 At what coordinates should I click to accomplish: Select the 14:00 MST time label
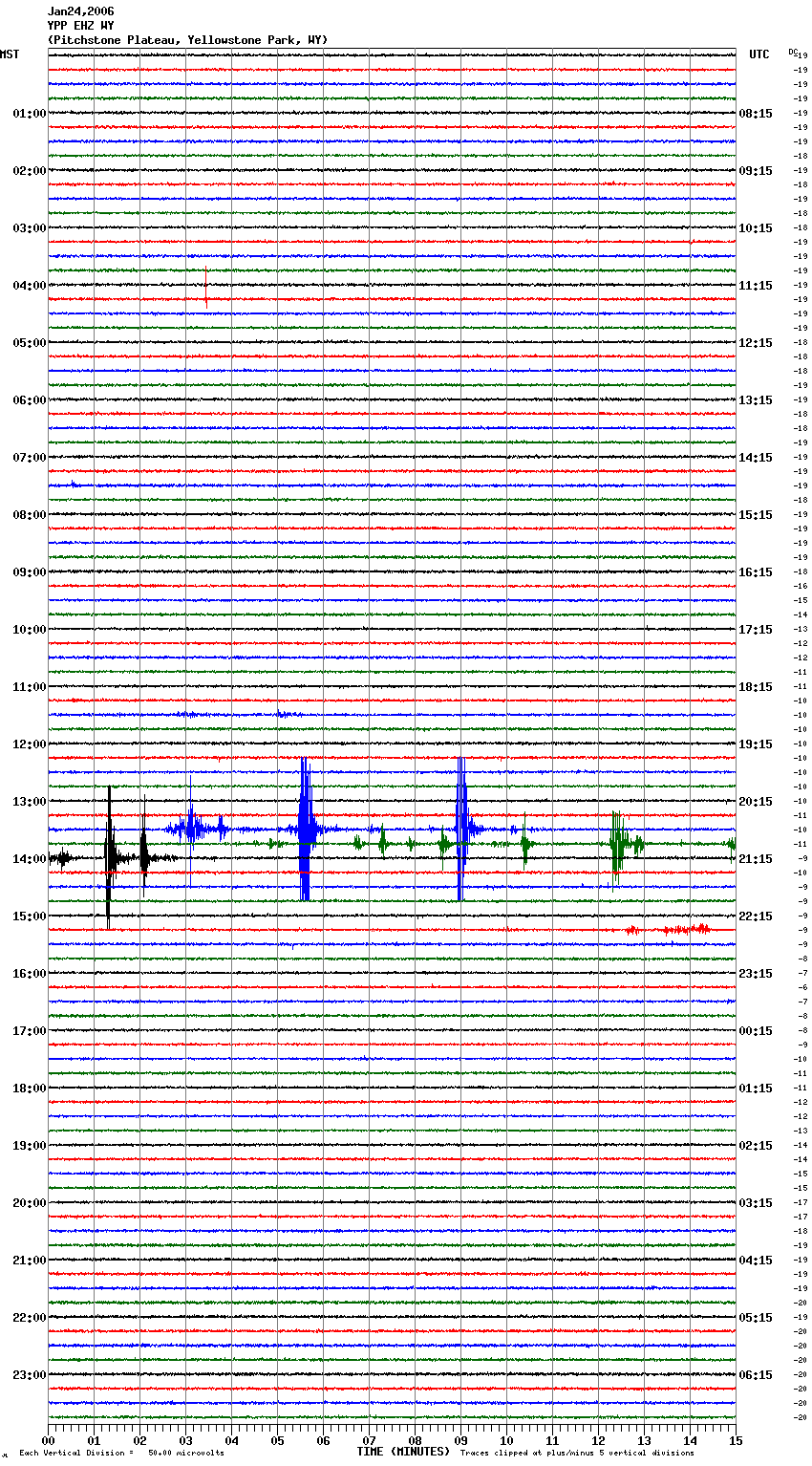pyautogui.click(x=29, y=859)
